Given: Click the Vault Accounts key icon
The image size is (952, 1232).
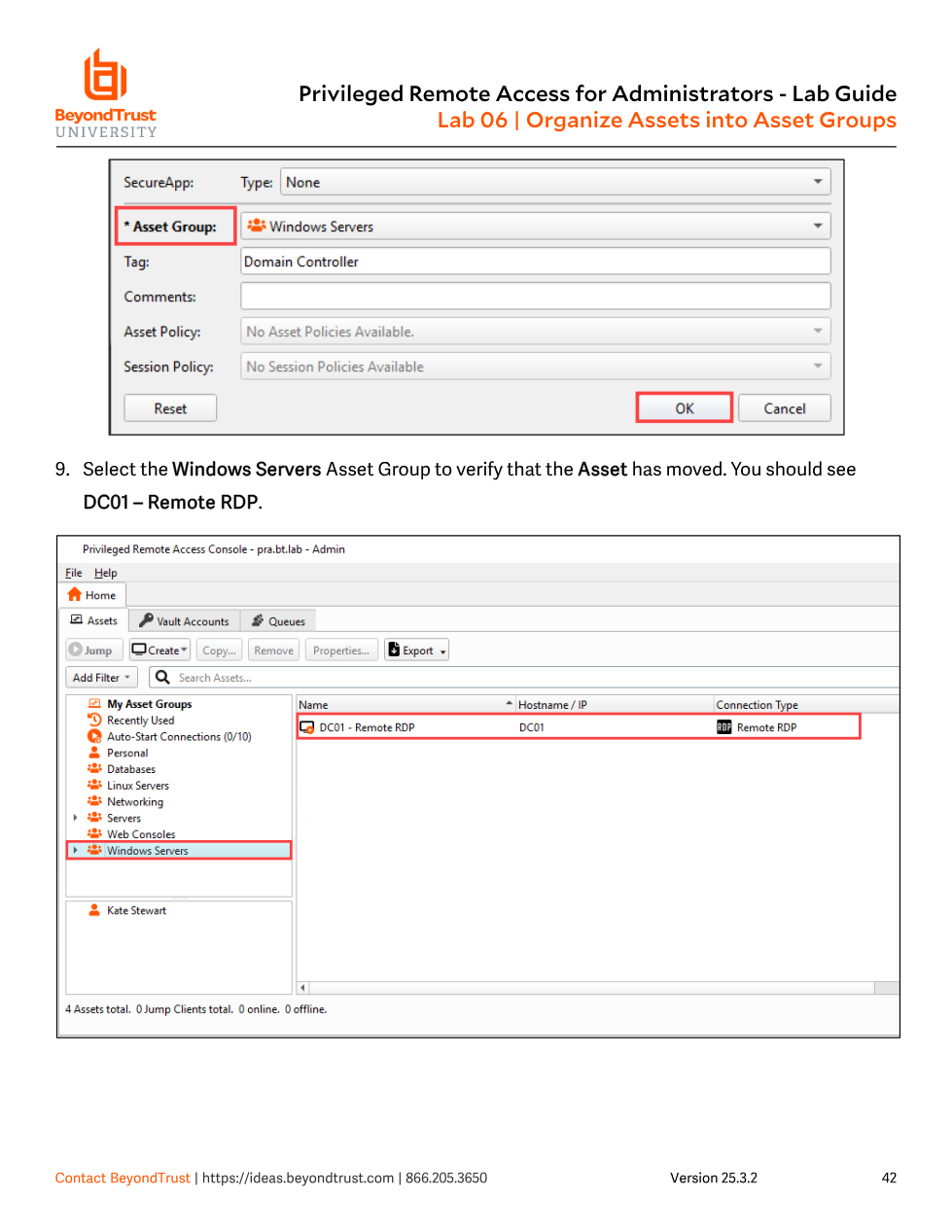Looking at the screenshot, I should [146, 620].
